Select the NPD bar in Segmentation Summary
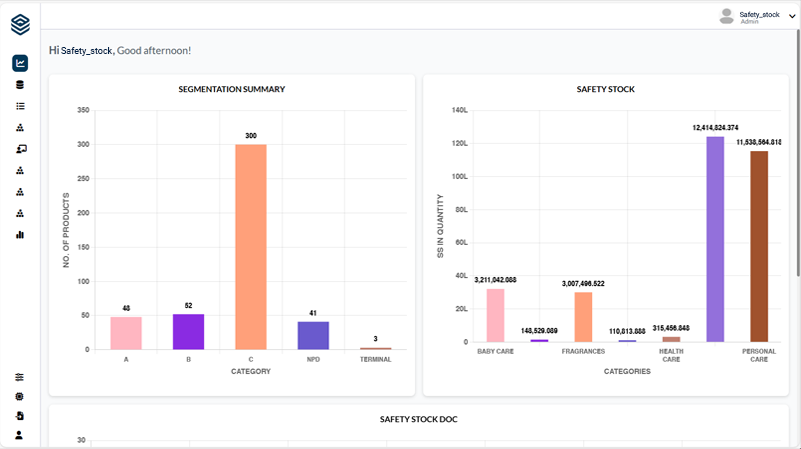 click(313, 335)
